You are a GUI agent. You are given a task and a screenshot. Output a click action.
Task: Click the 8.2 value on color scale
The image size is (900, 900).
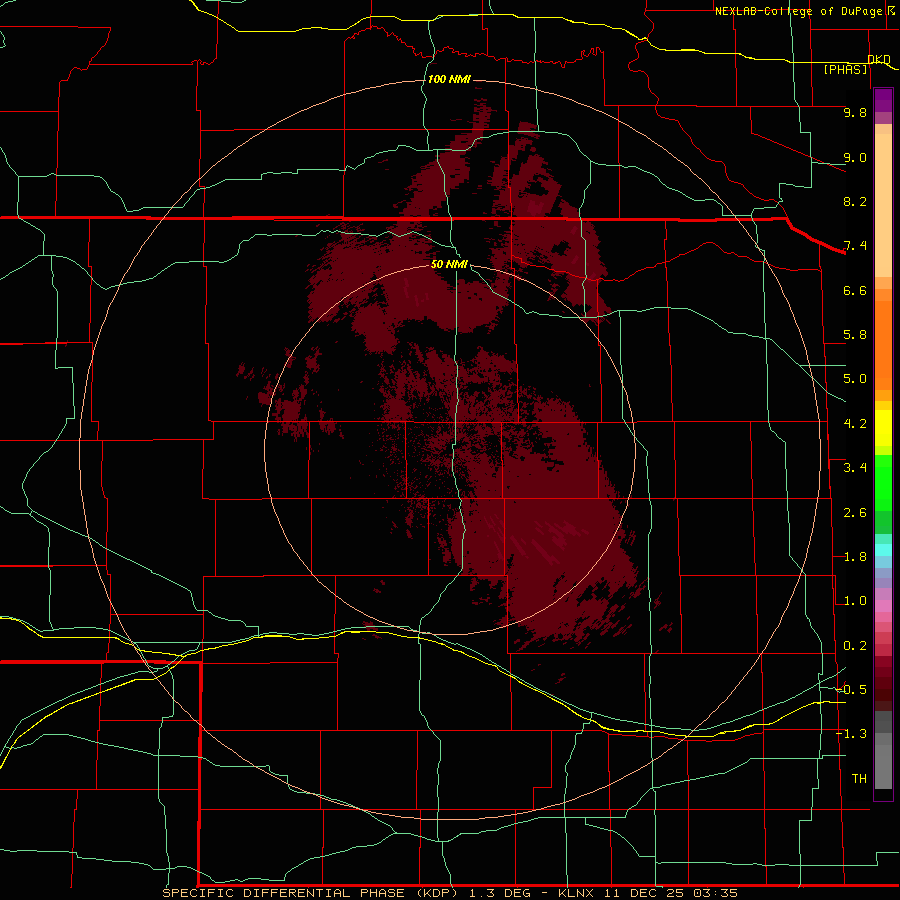coord(855,201)
